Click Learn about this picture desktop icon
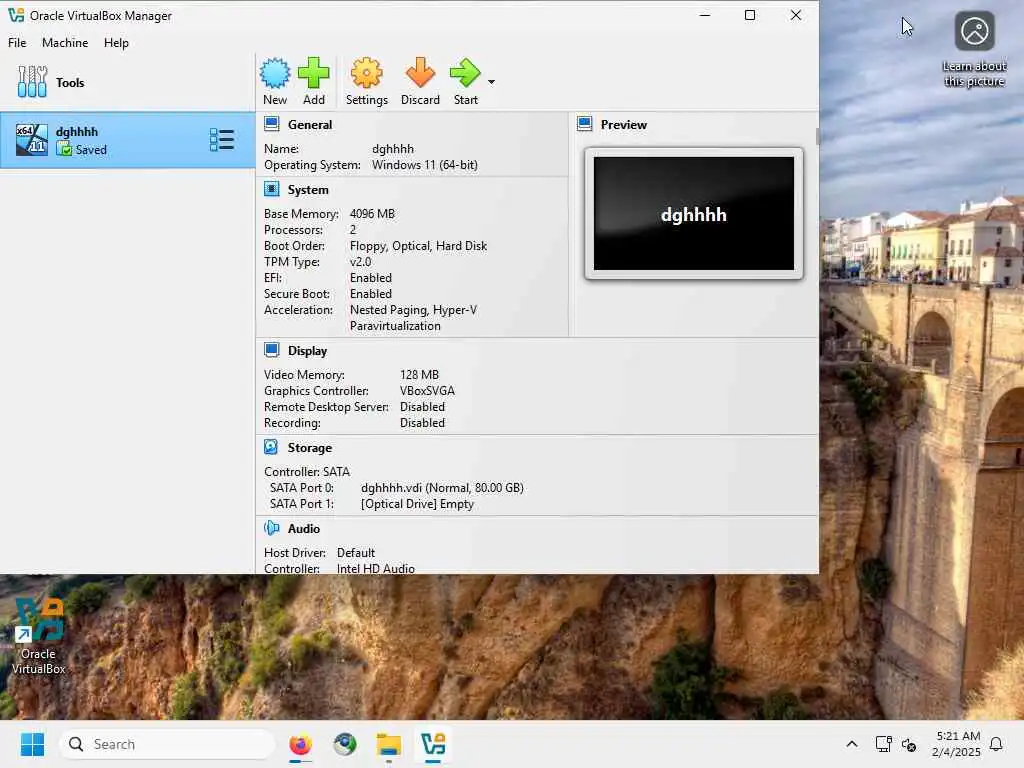Screen dimensions: 1024x768 [x=974, y=50]
